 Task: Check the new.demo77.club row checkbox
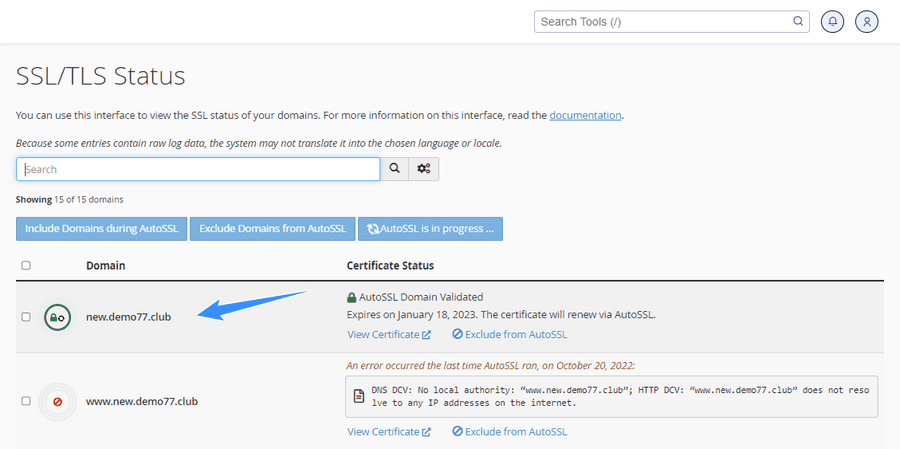pos(26,317)
